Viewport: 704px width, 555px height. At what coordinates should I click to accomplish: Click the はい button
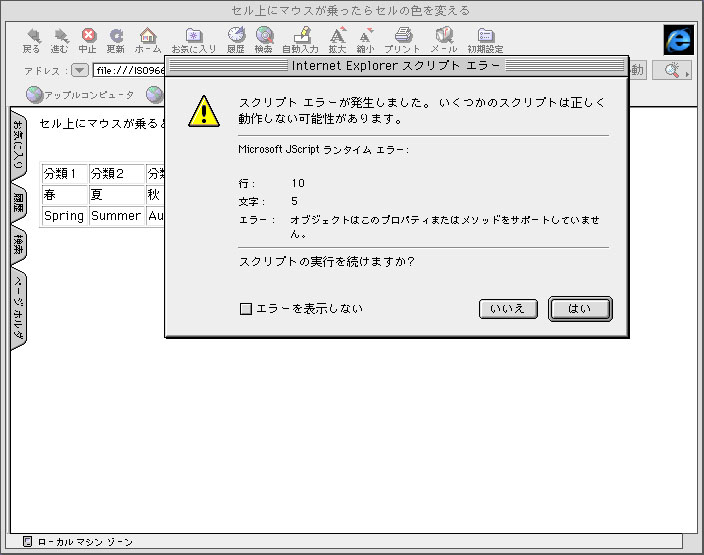pos(580,309)
